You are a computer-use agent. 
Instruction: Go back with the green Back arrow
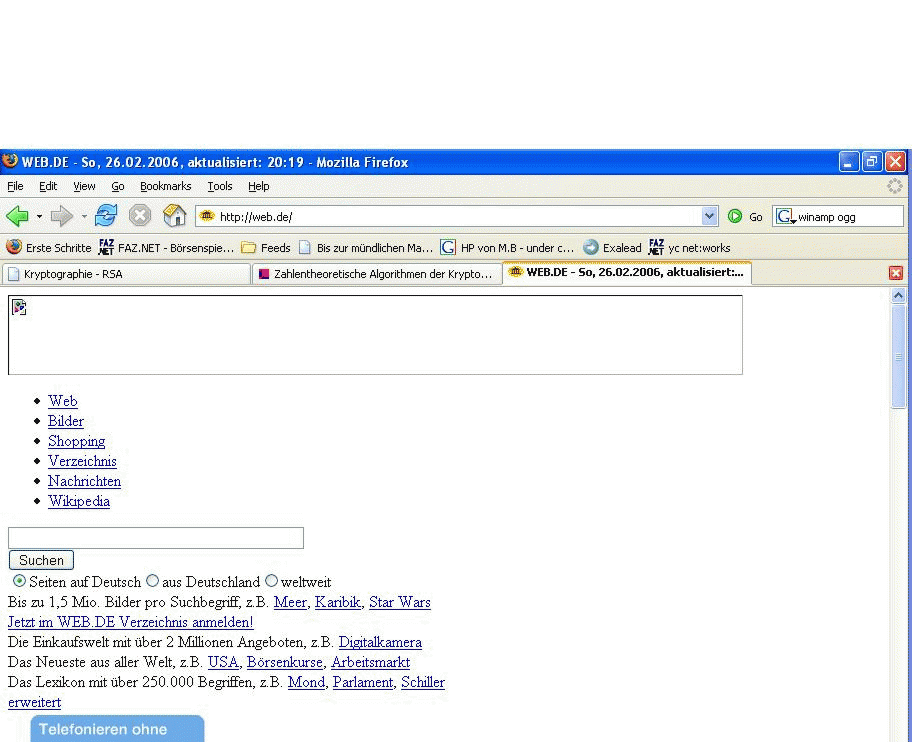(x=17, y=216)
